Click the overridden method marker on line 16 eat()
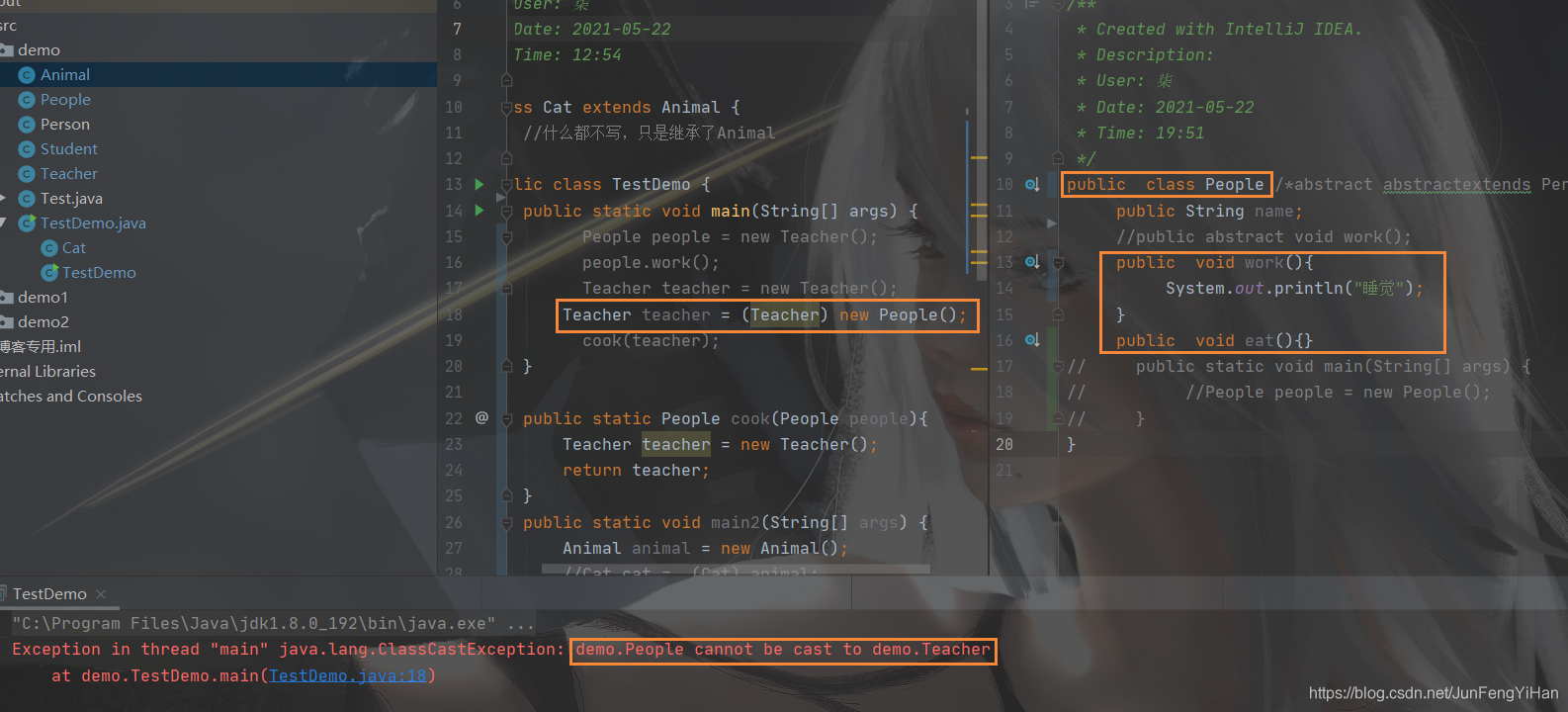 pos(1031,340)
